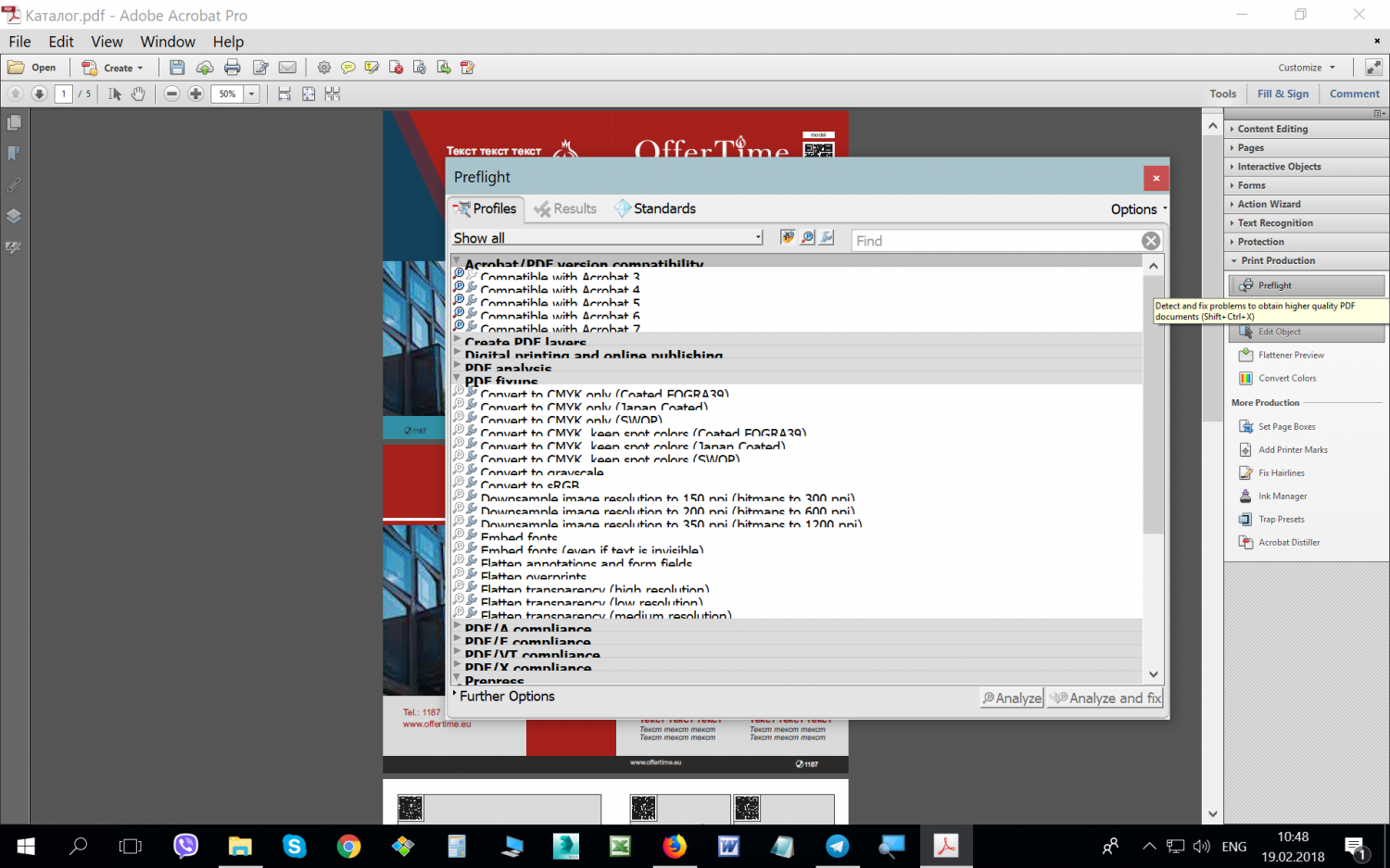Click the sign document pencil icon

tap(468, 68)
